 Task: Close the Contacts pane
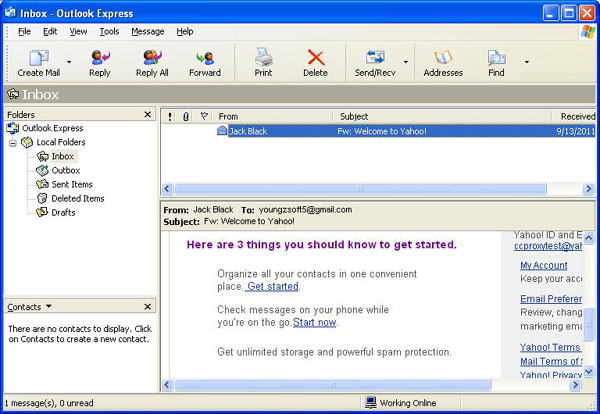click(147, 306)
